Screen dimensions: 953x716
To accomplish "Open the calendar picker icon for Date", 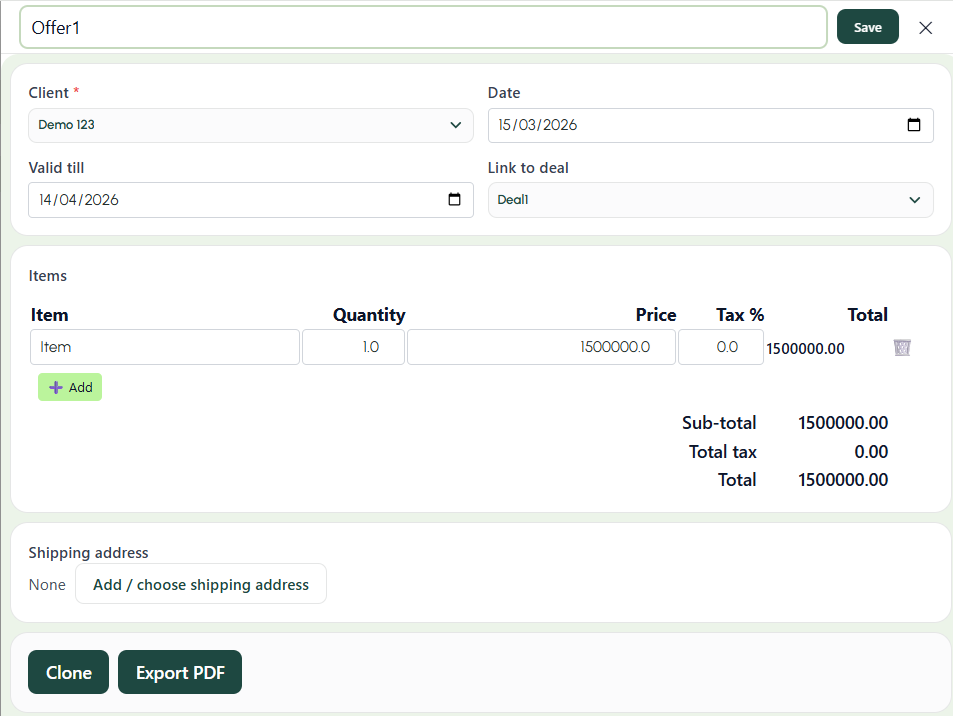I will [x=913, y=125].
